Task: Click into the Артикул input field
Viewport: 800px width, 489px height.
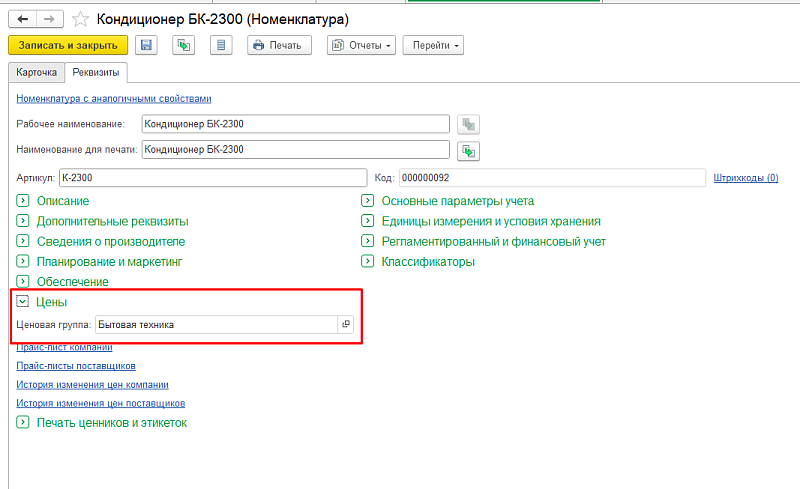Action: pyautogui.click(x=212, y=177)
